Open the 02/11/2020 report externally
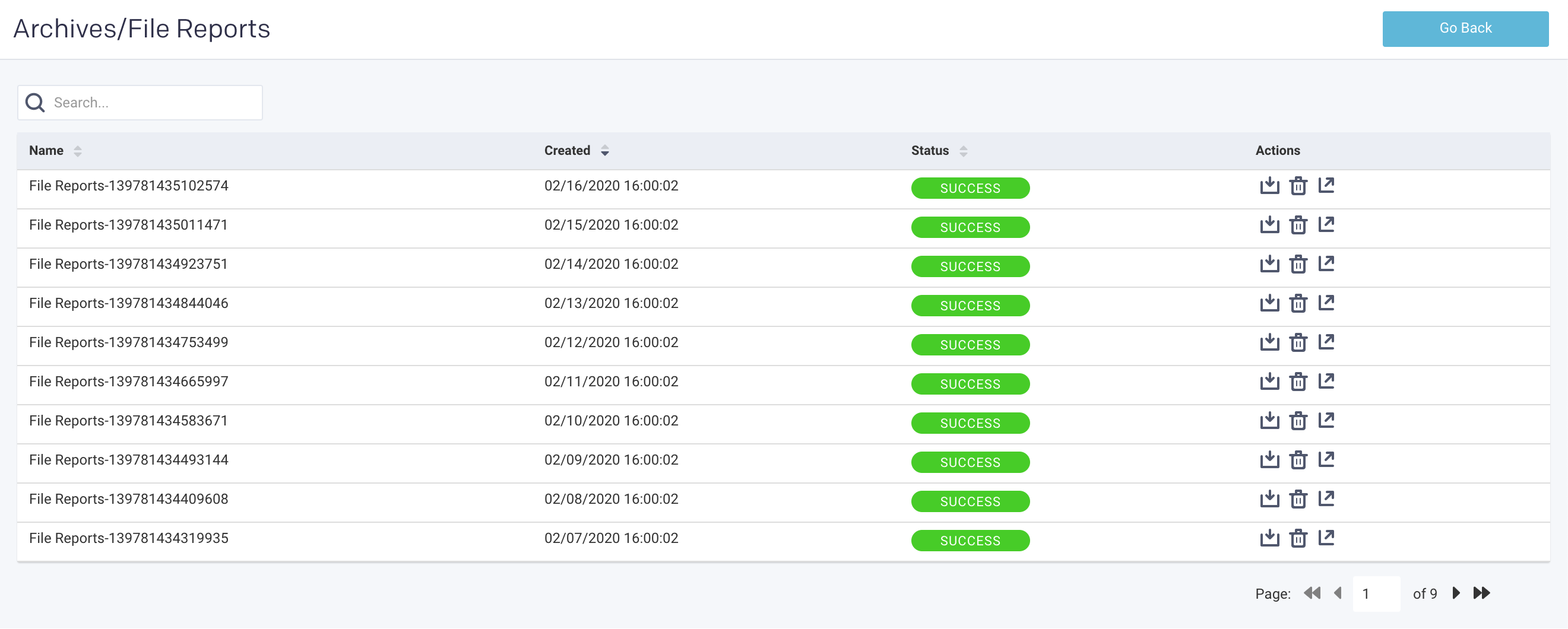The image size is (1568, 629). pyautogui.click(x=1326, y=381)
